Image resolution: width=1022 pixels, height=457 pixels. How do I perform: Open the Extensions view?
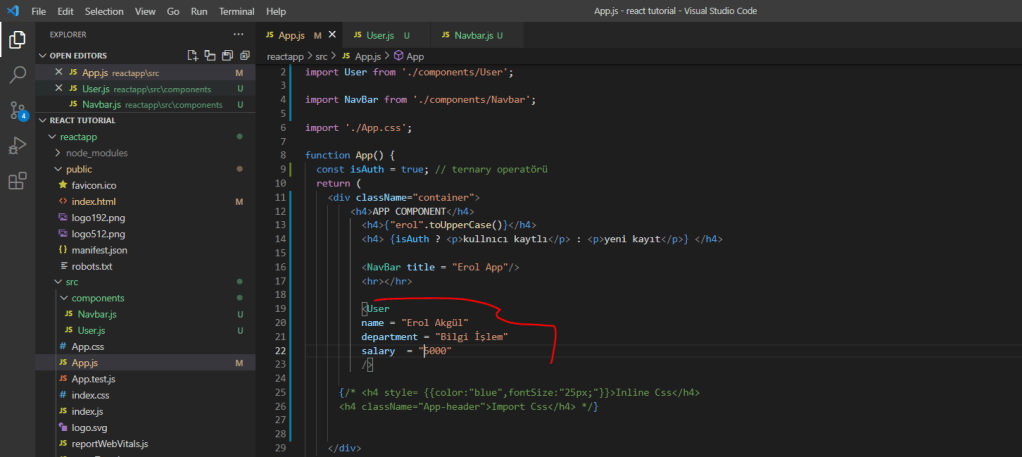(x=17, y=181)
